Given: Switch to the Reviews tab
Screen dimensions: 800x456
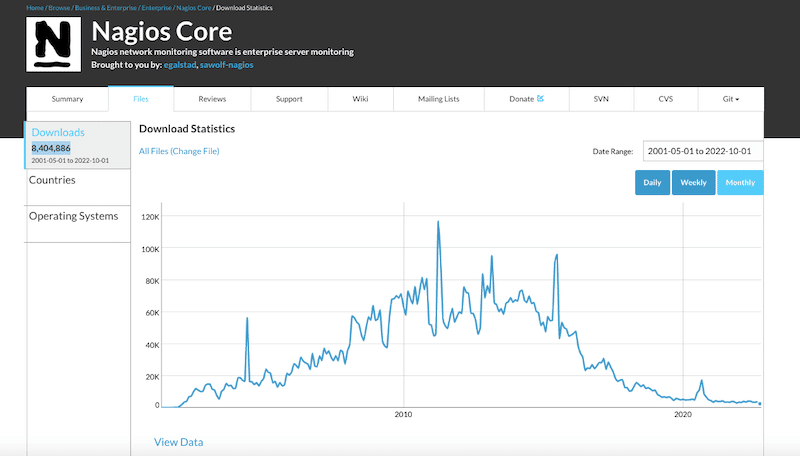Looking at the screenshot, I should point(211,99).
